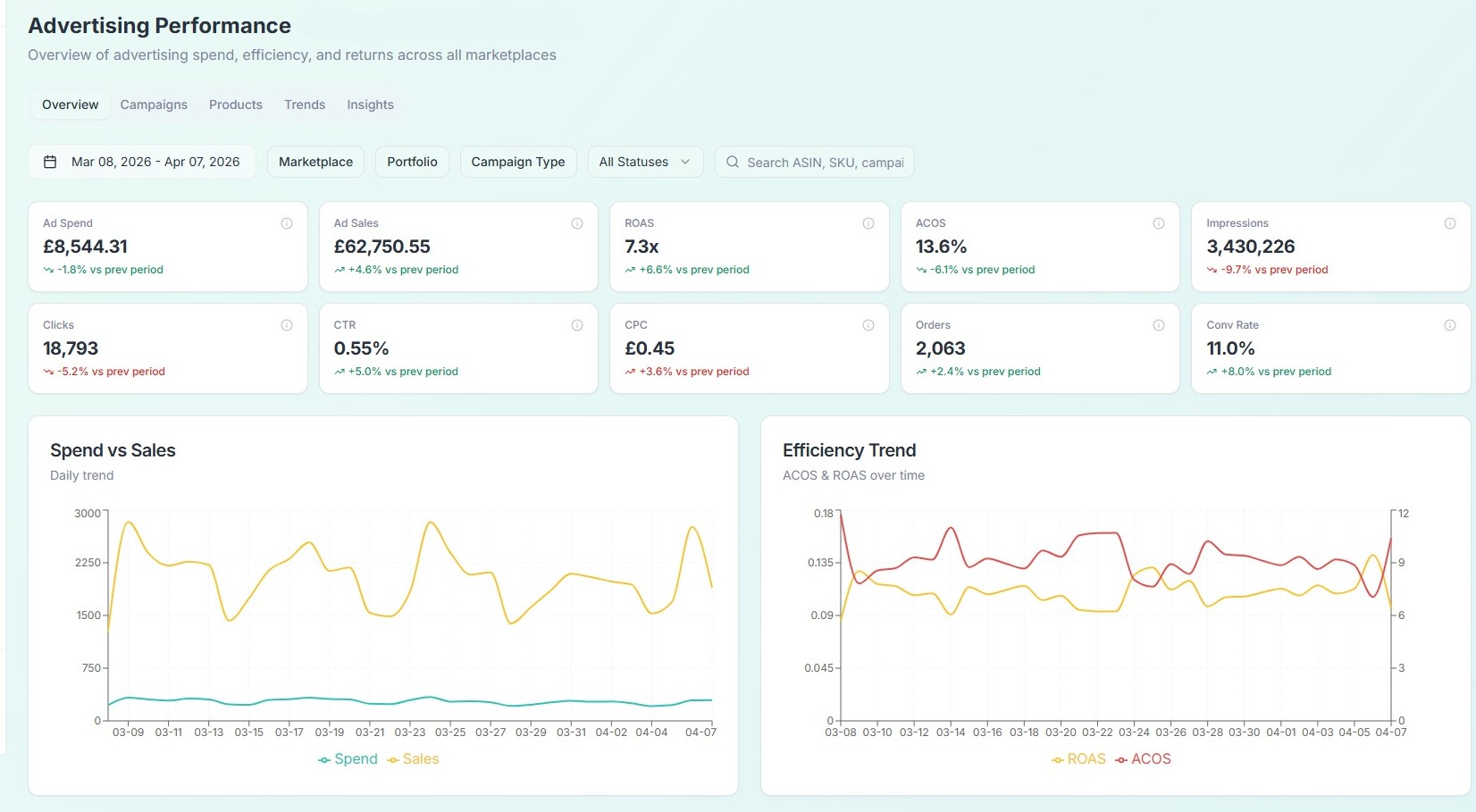The height and width of the screenshot is (812, 1476).
Task: Switch to the Campaigns tab
Action: pos(154,105)
